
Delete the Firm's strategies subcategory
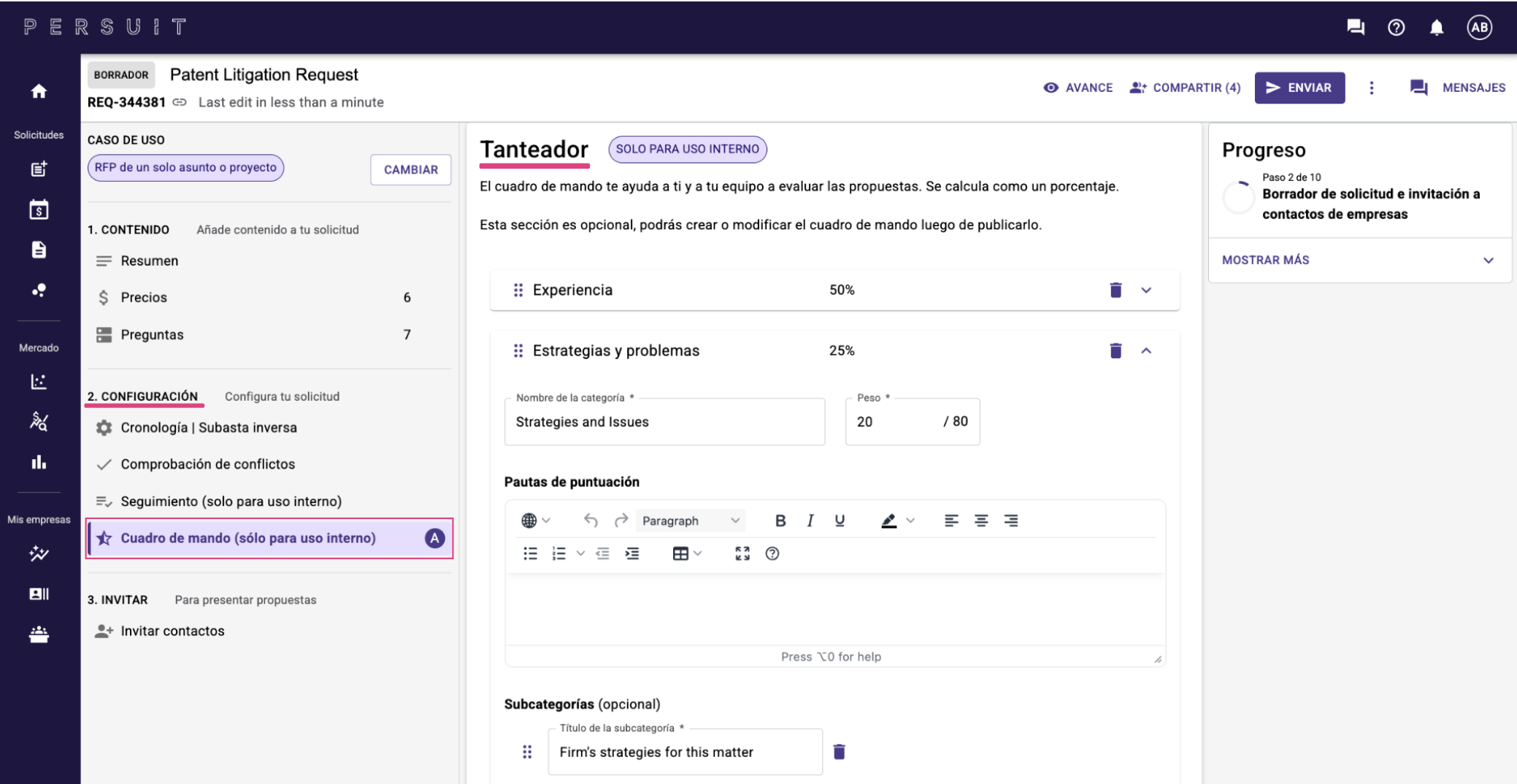(x=839, y=751)
